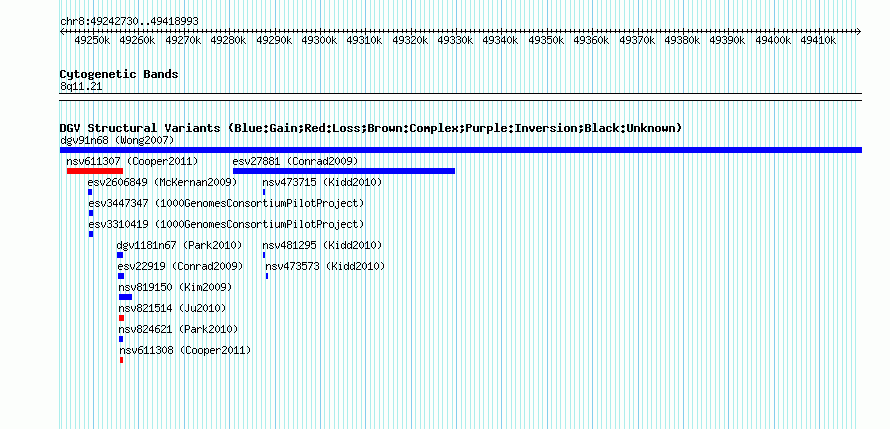This screenshot has width=890, height=429.
Task: Select the red nsv821514 loss marker
Action: tap(121, 318)
